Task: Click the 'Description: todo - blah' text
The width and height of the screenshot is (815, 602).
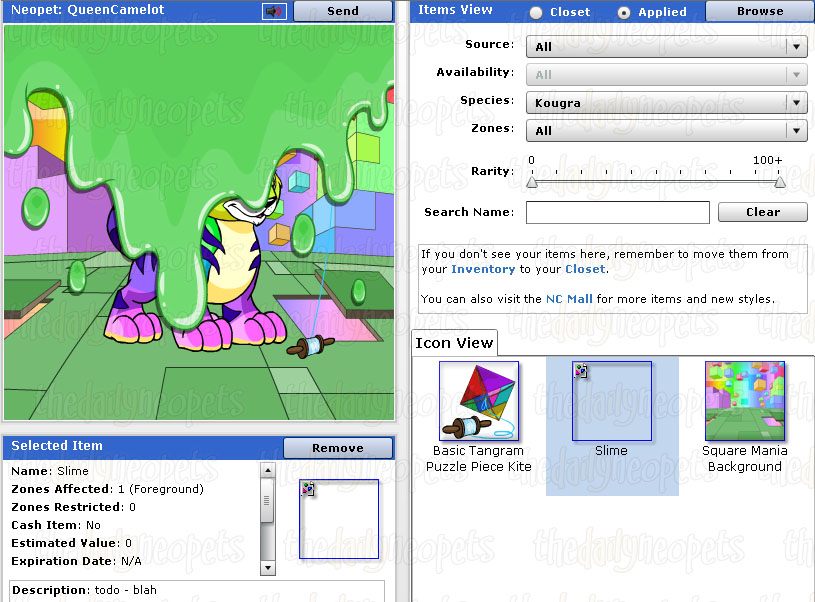Action: click(x=84, y=590)
